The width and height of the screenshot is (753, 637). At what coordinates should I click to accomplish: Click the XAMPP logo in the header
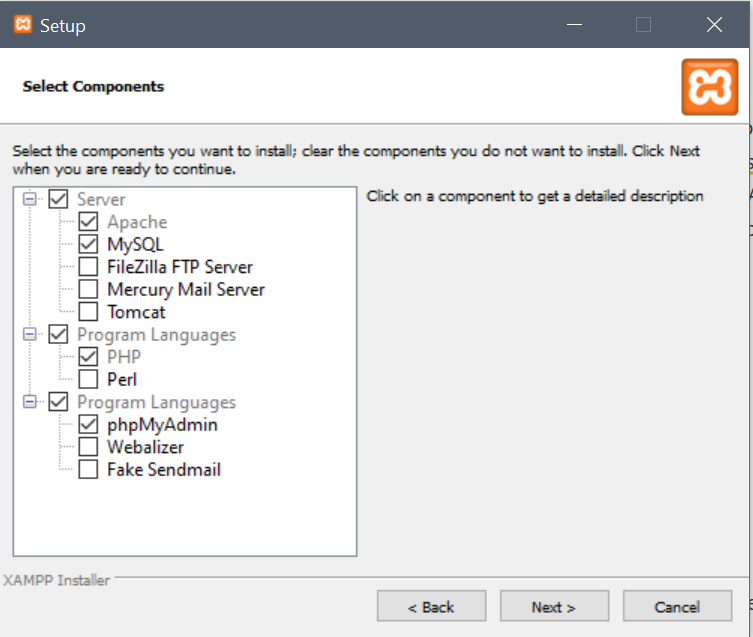point(709,87)
